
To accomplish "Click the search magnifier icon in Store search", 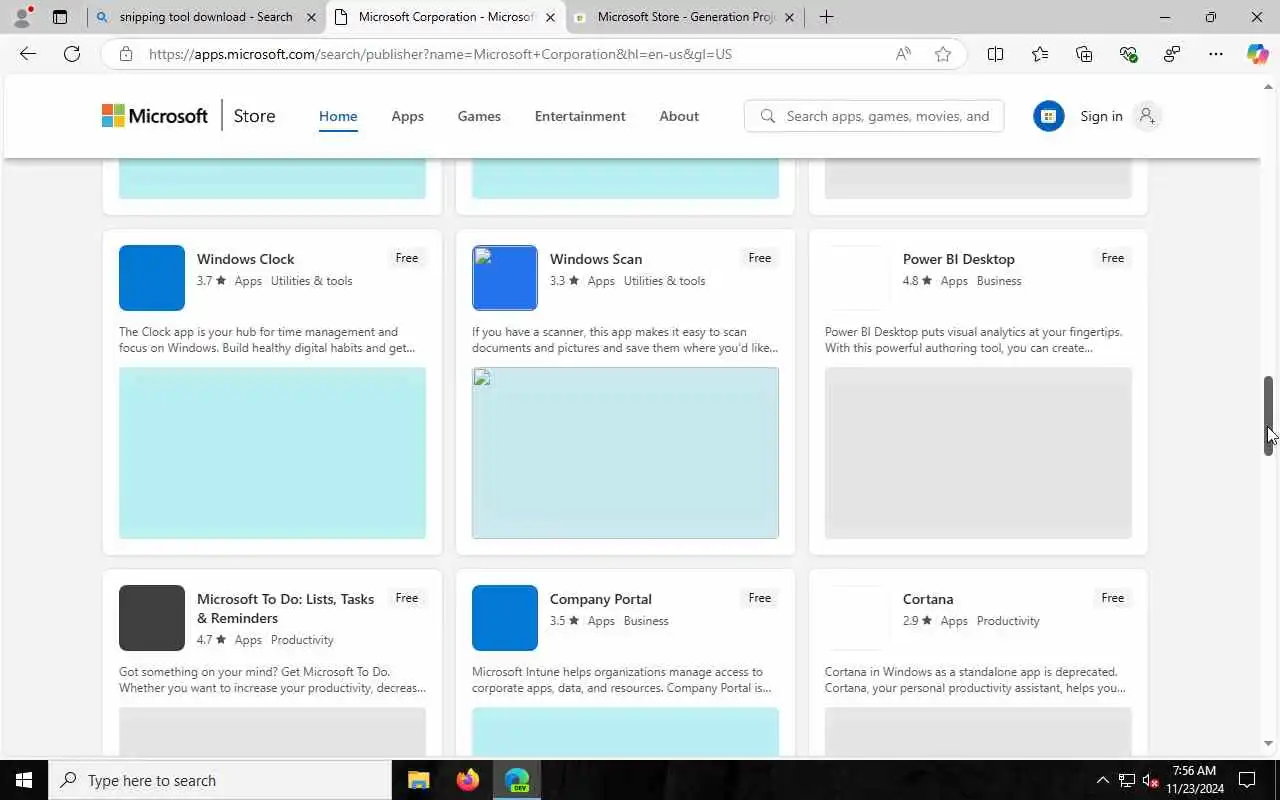I will (768, 116).
